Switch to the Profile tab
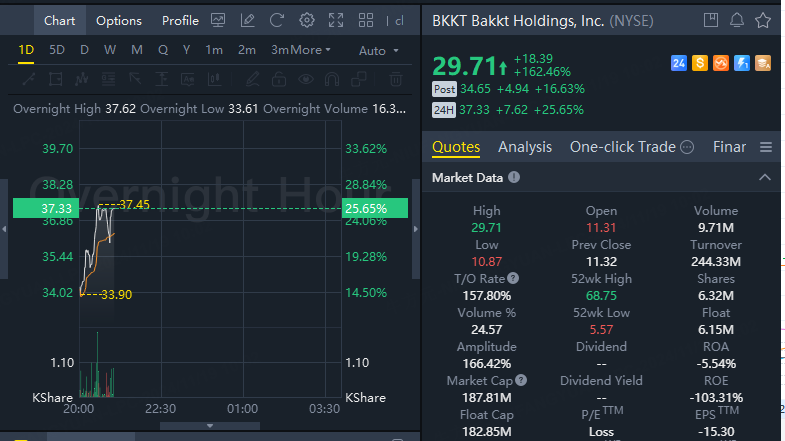Image resolution: width=785 pixels, height=441 pixels. coord(180,21)
